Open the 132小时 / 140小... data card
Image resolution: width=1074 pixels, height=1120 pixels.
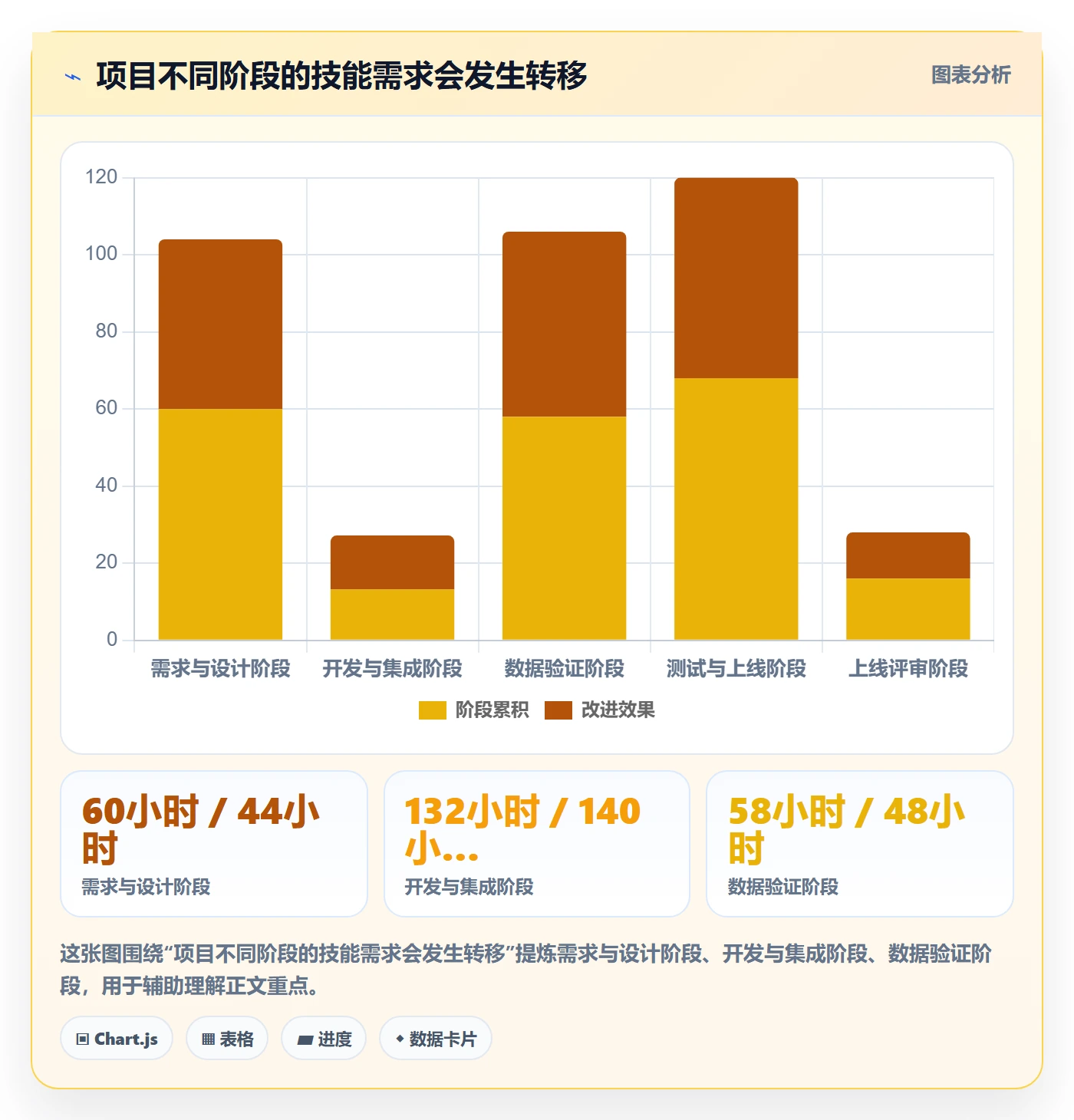(537, 844)
